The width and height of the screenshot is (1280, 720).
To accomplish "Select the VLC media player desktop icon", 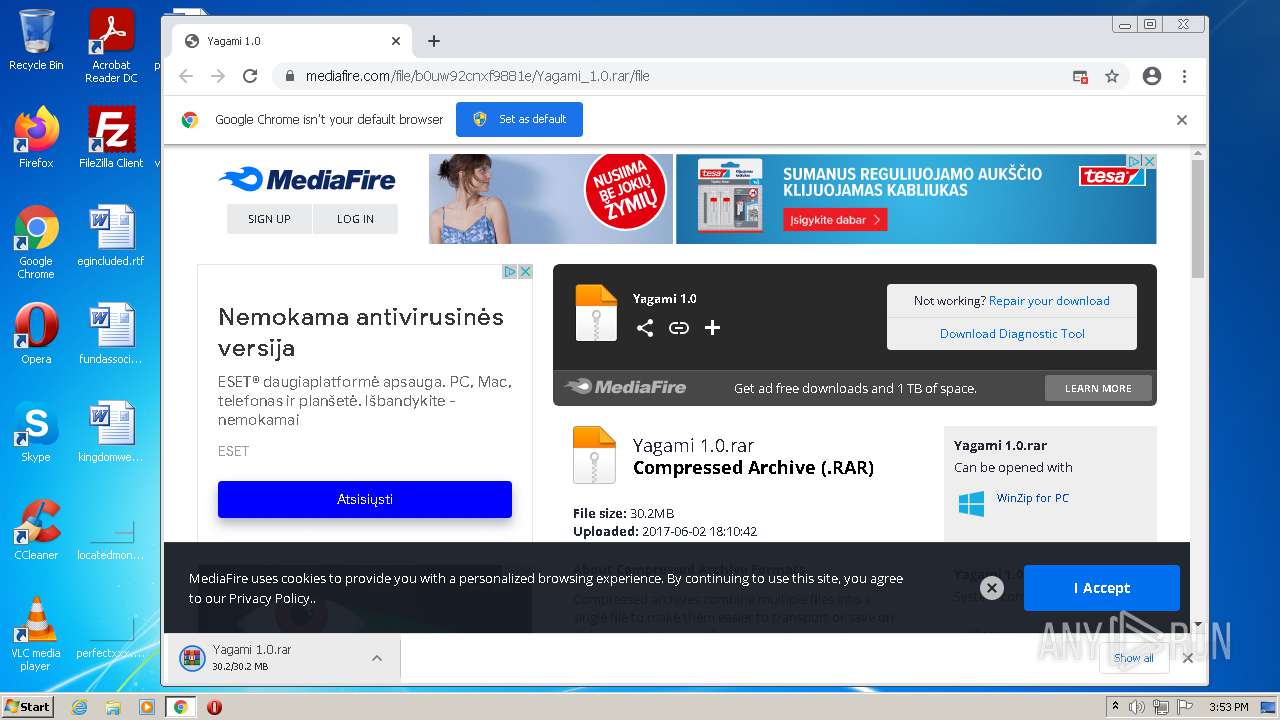I will click(x=36, y=634).
